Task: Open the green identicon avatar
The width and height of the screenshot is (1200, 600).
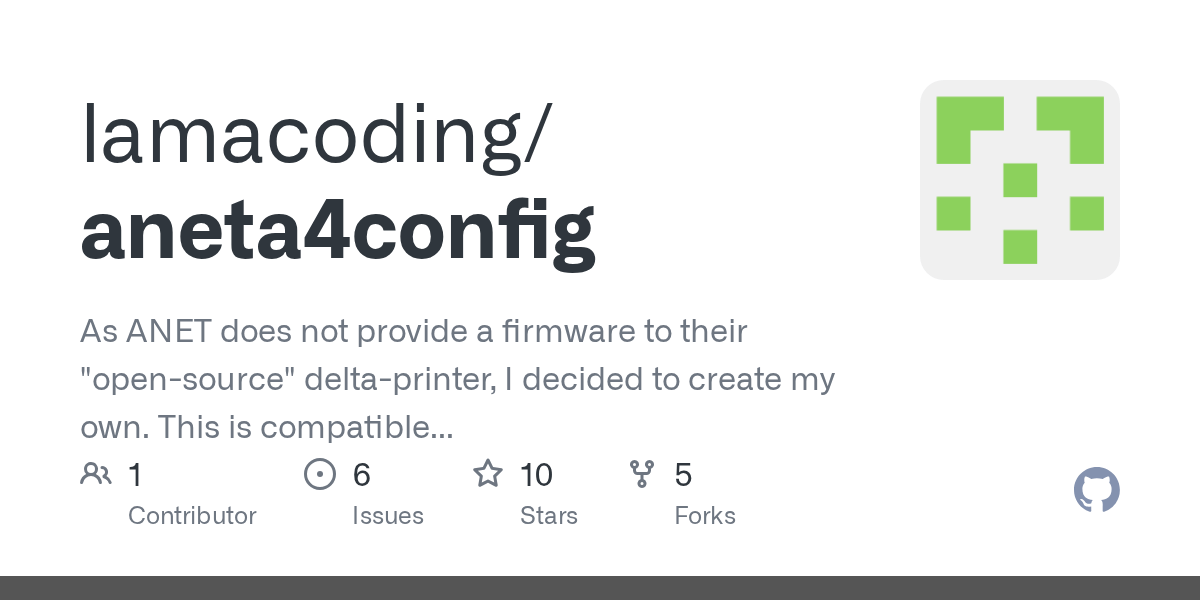Action: (x=1019, y=180)
